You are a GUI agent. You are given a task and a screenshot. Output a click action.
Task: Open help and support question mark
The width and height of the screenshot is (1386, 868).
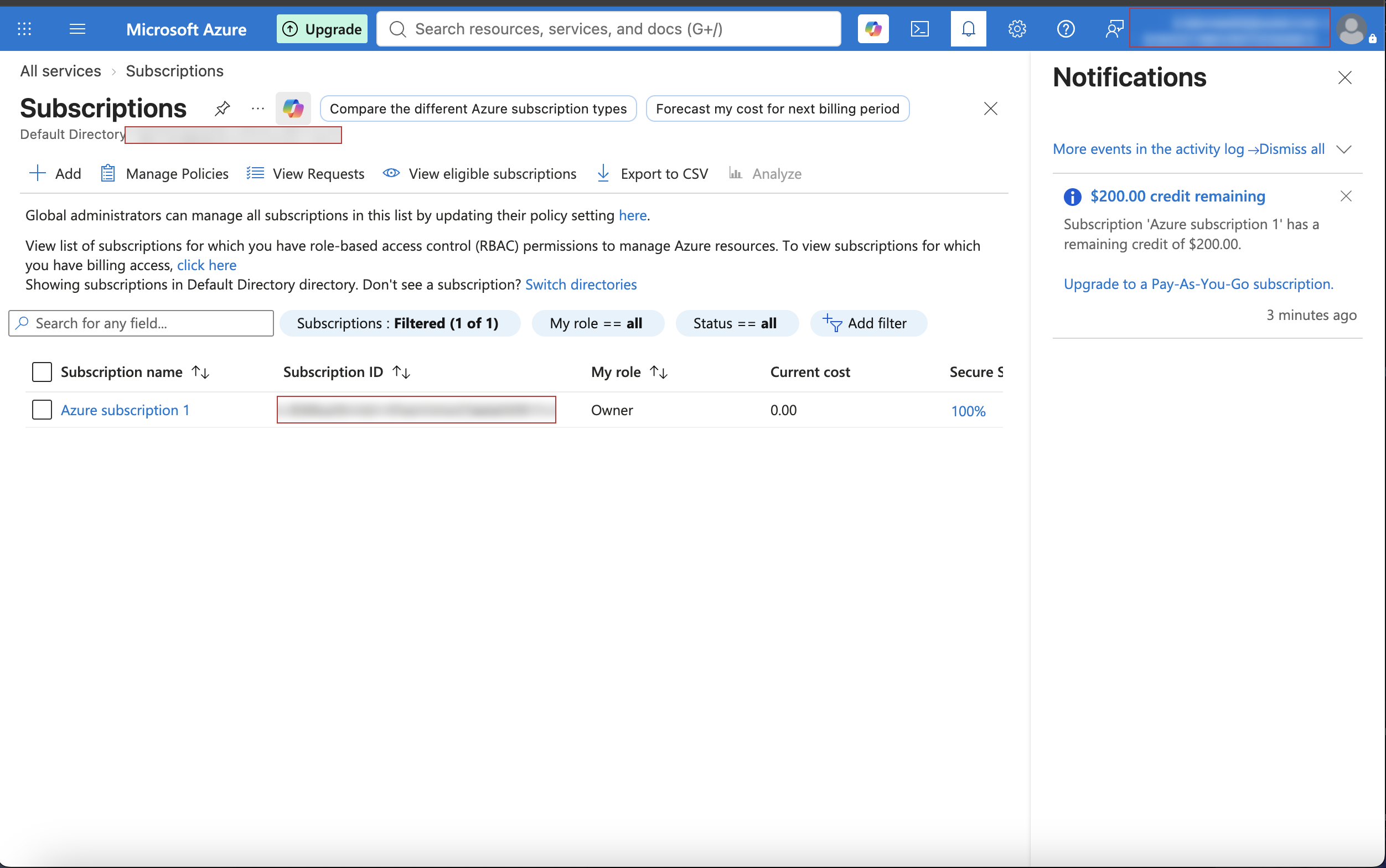(x=1066, y=29)
